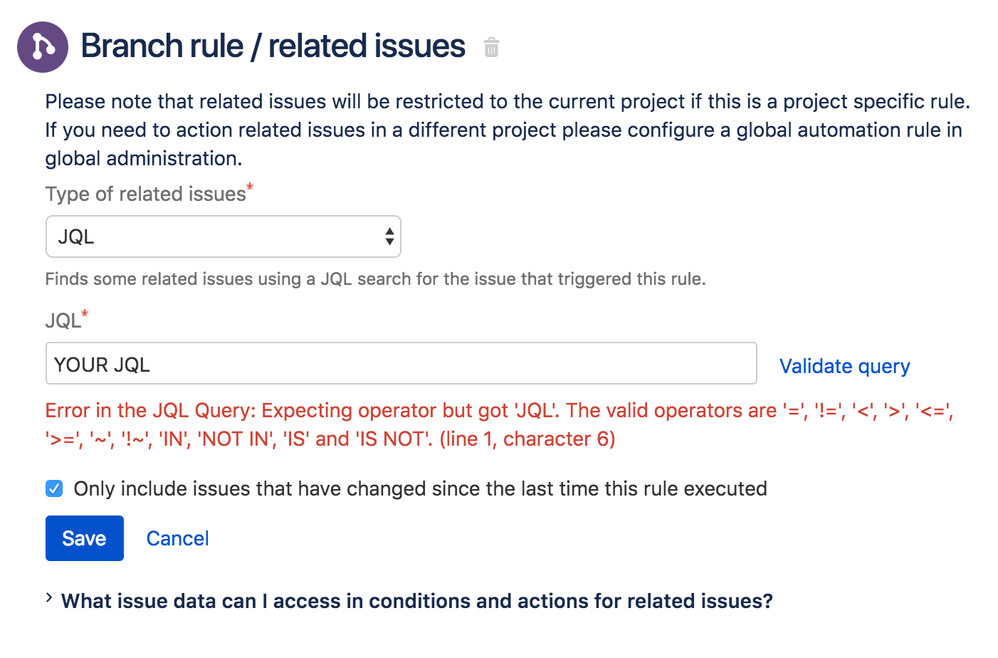Cancel the branch rule changes
The height and width of the screenshot is (658, 998).
click(178, 538)
